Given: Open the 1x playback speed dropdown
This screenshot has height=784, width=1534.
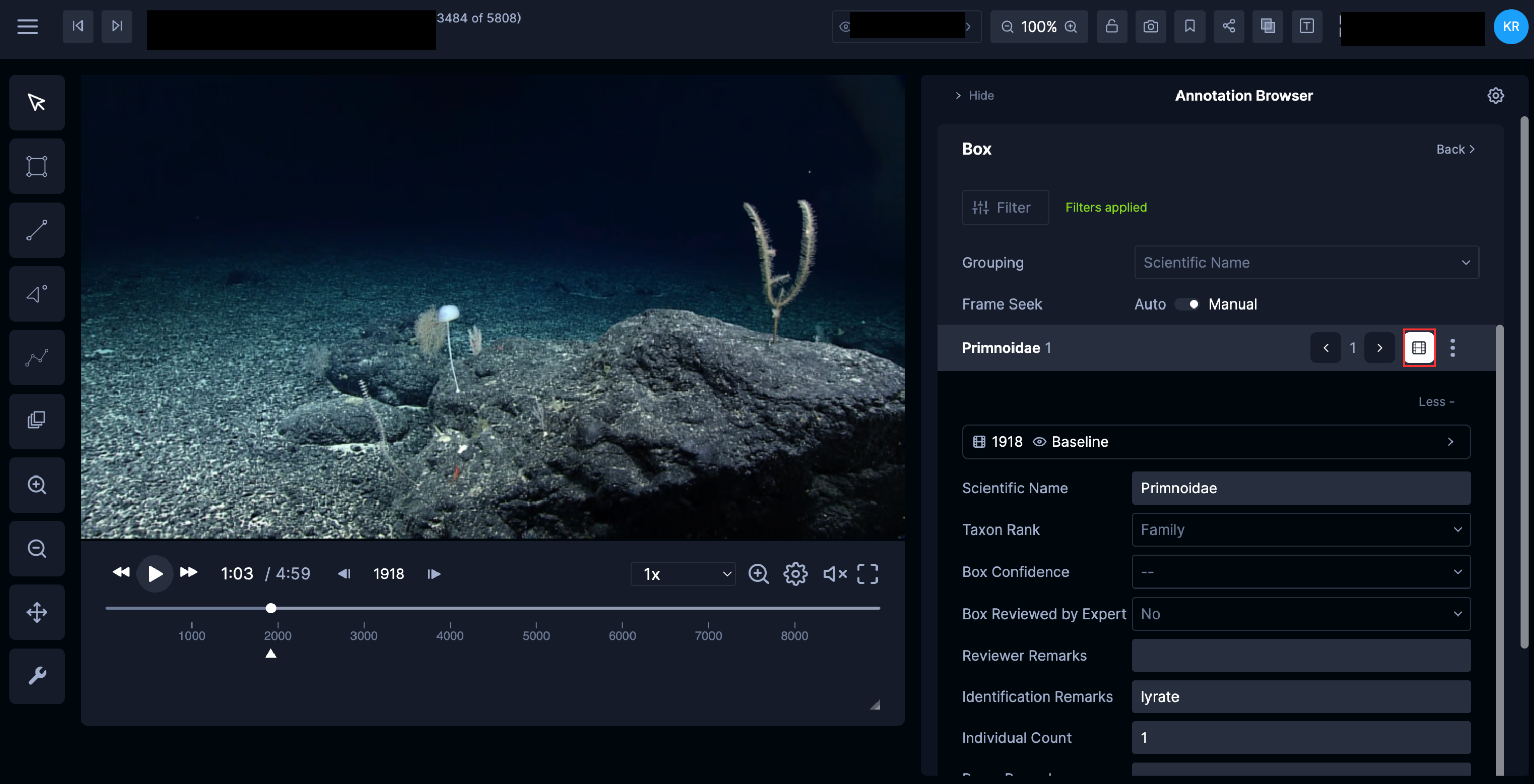Looking at the screenshot, I should 684,574.
